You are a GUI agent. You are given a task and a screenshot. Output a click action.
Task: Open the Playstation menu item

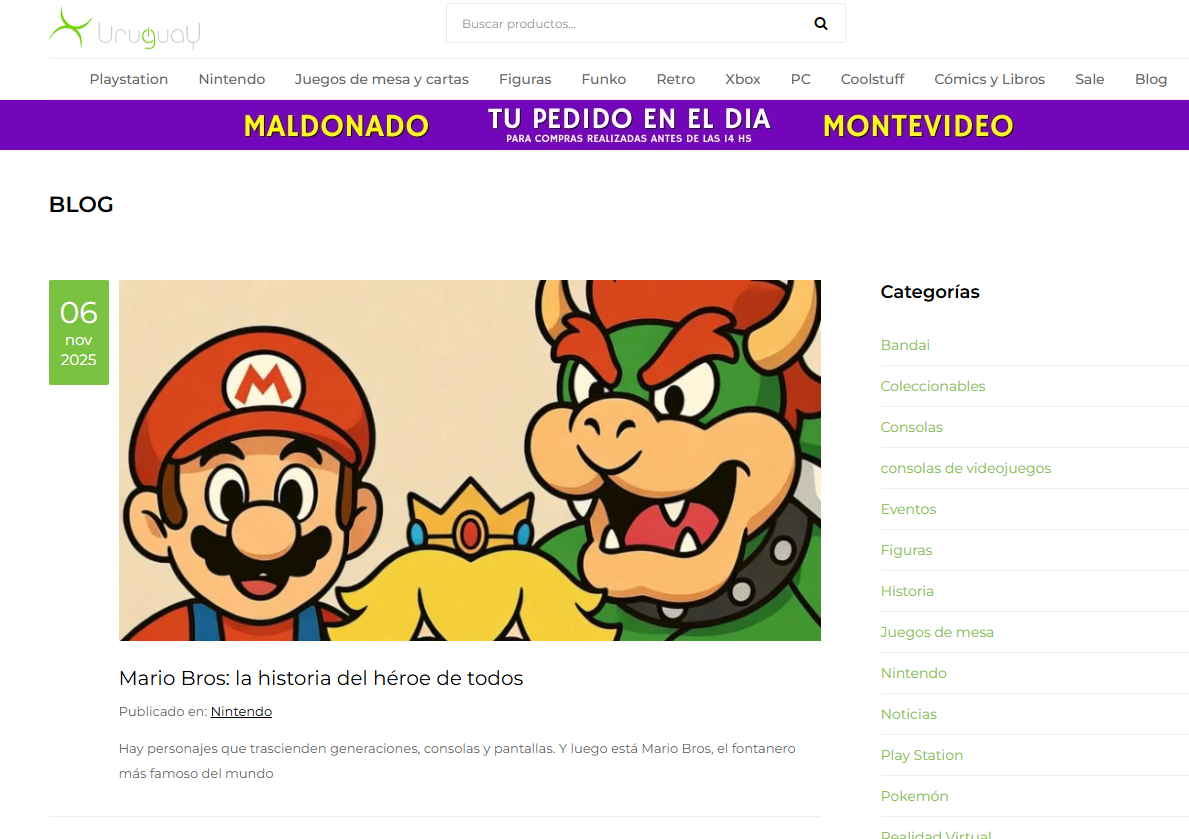[128, 78]
